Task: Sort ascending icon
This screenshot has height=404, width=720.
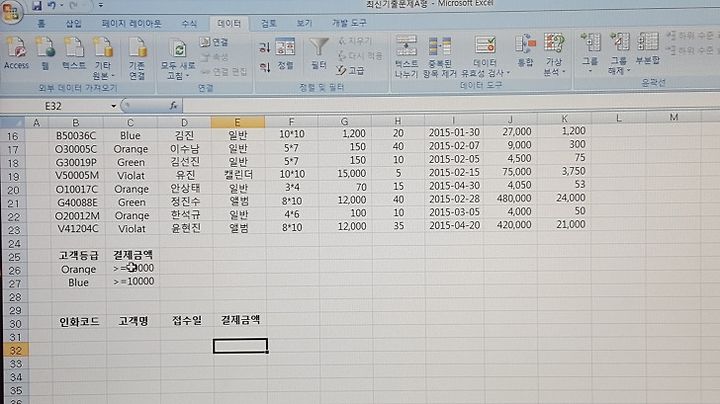Action: tap(264, 47)
